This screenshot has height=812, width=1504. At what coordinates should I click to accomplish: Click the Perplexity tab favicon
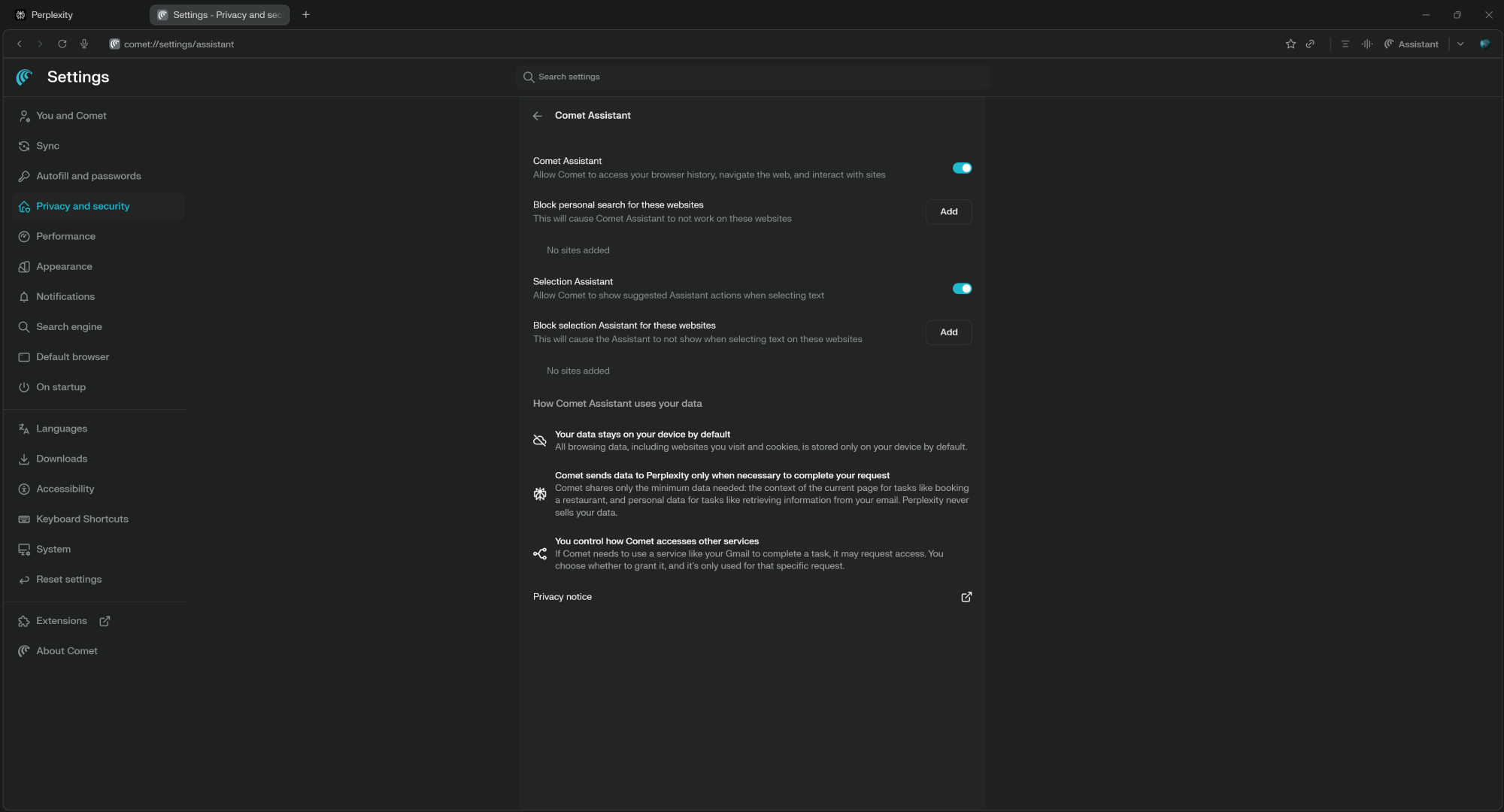(x=20, y=15)
